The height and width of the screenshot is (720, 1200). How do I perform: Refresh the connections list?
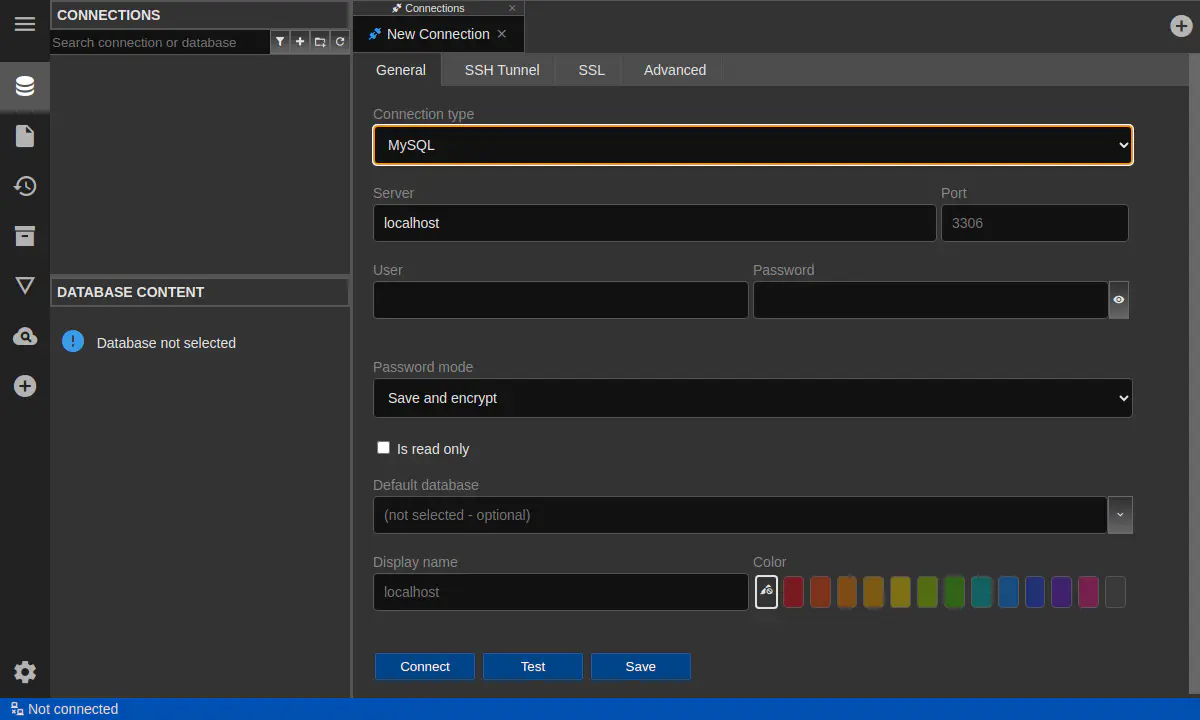(340, 42)
